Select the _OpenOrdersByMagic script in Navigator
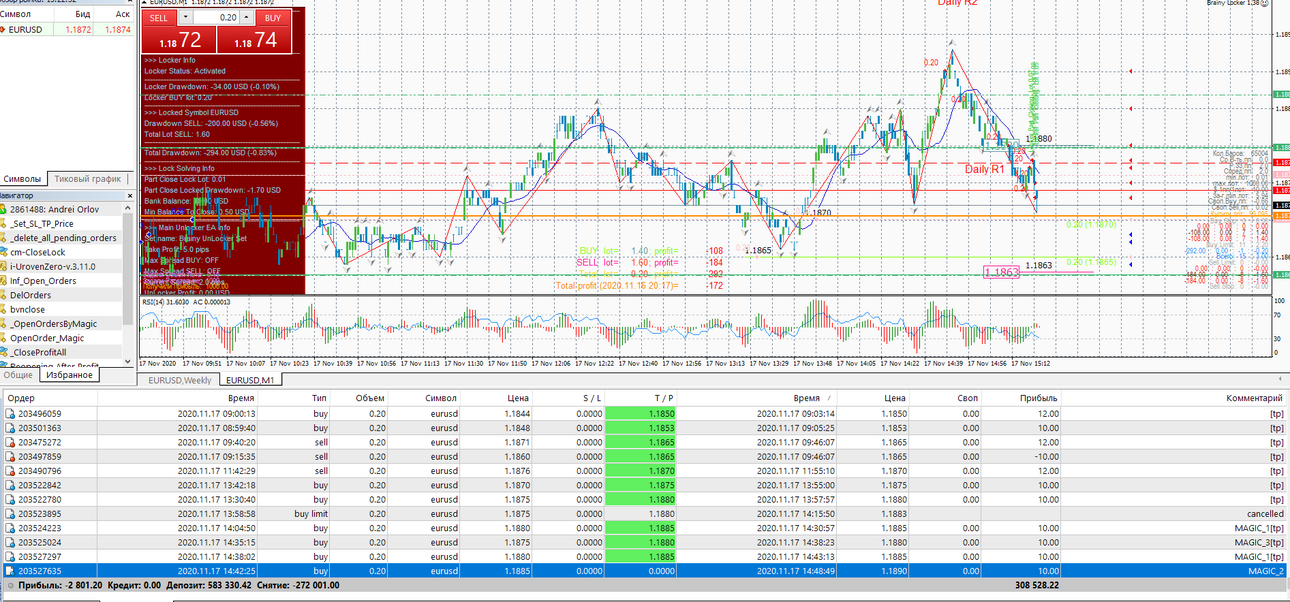This screenshot has width=1290, height=602. tap(56, 324)
